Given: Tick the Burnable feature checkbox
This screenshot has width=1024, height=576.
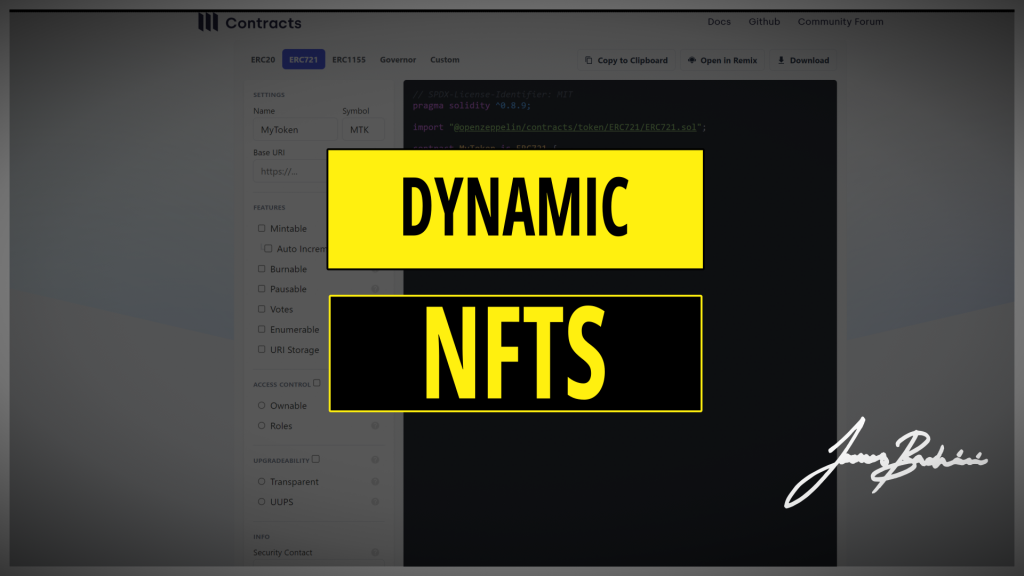Looking at the screenshot, I should tap(262, 269).
